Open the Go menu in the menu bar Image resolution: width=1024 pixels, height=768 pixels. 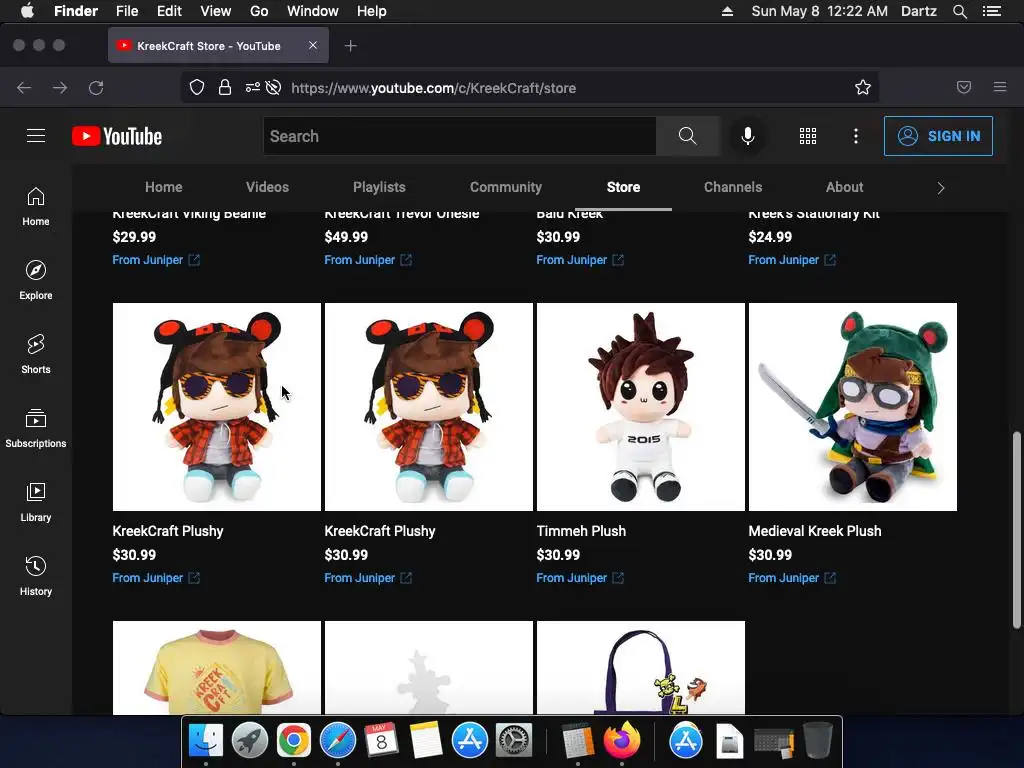259,11
